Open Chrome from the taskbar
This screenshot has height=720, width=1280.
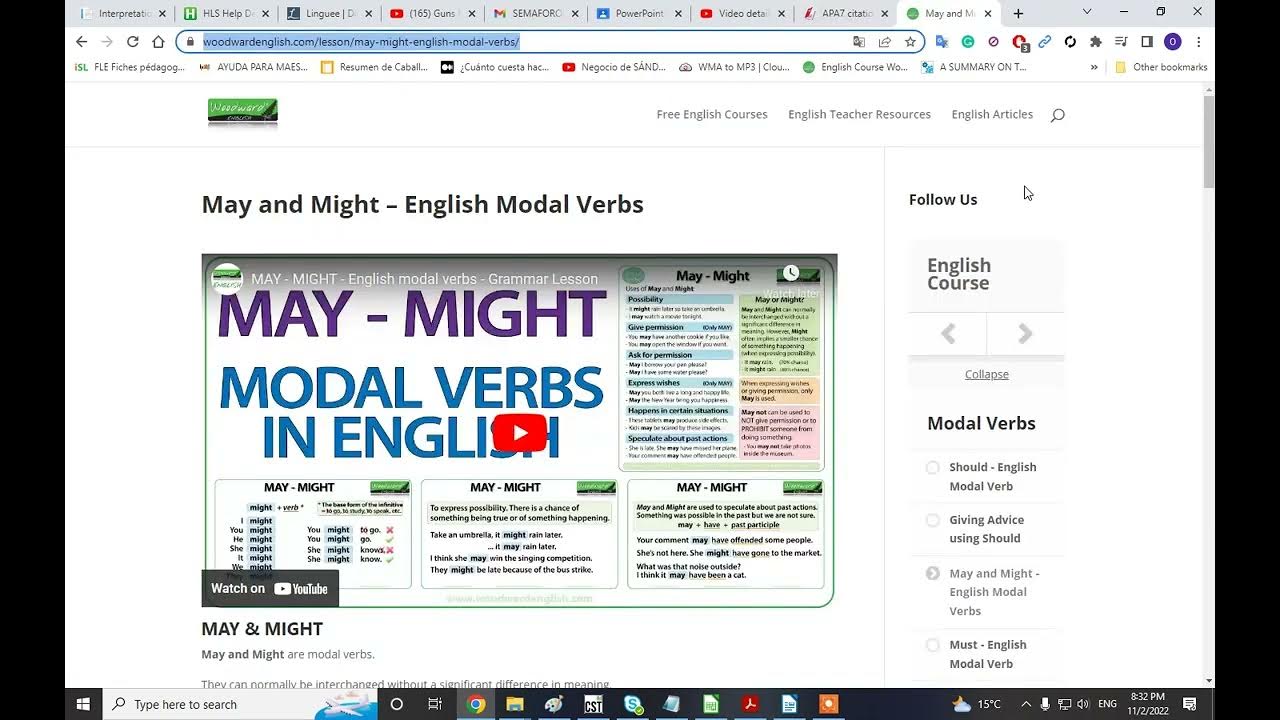(476, 704)
